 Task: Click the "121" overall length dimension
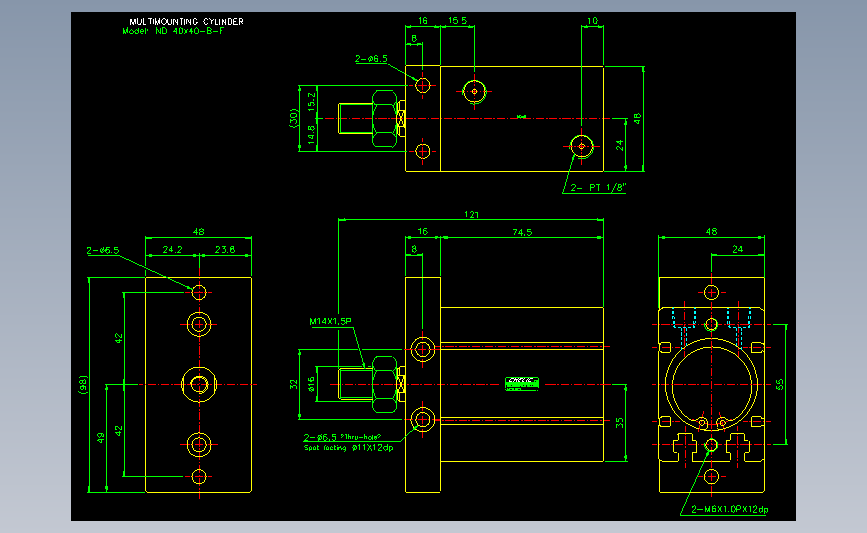coord(471,215)
